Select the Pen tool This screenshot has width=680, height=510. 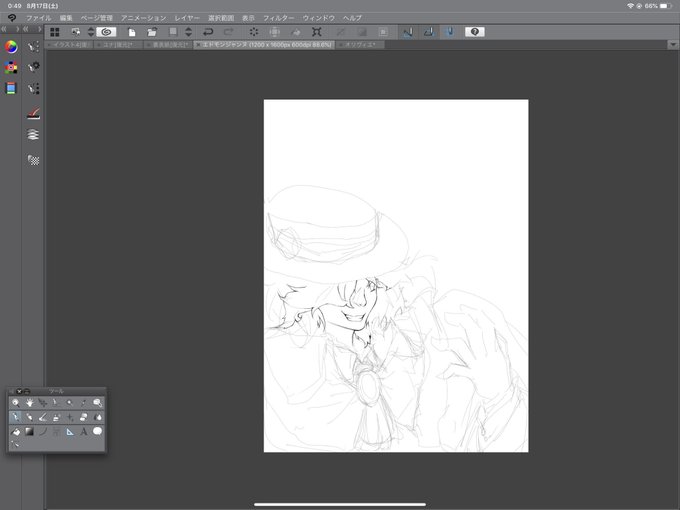coord(16,417)
